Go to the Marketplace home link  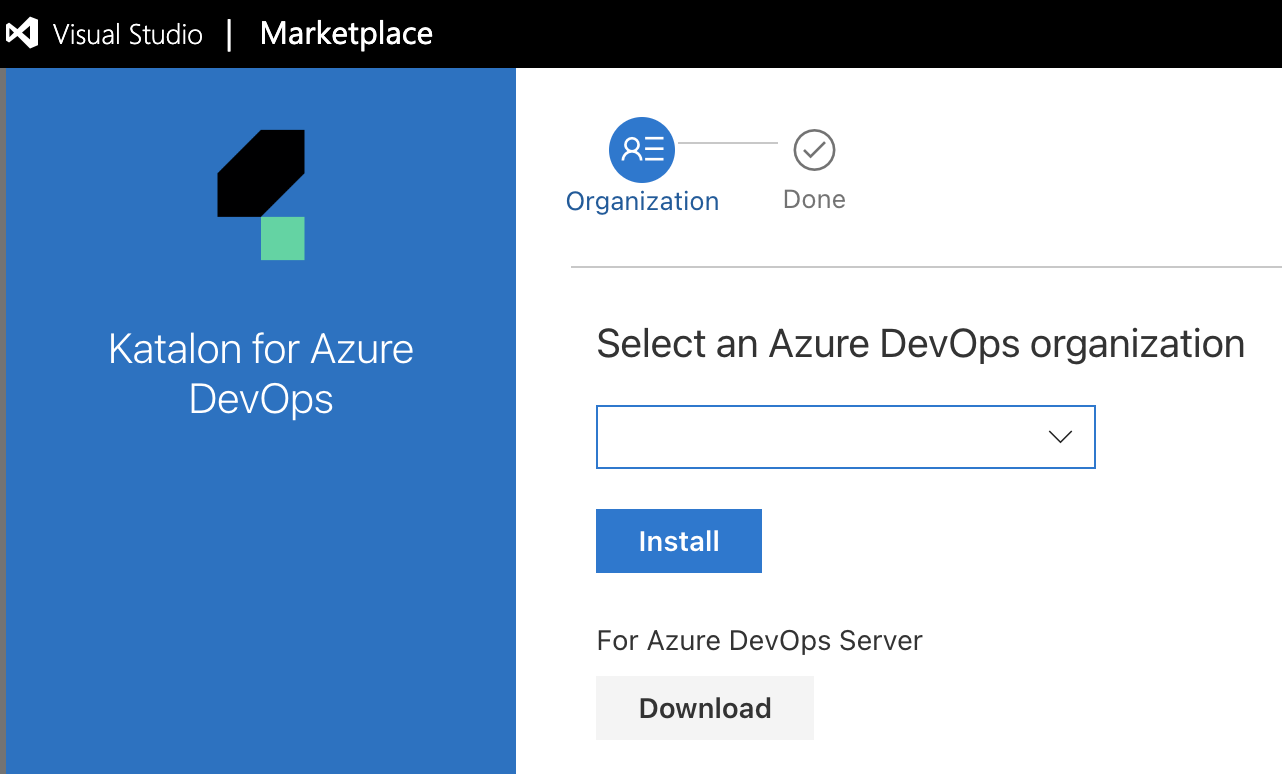346,34
